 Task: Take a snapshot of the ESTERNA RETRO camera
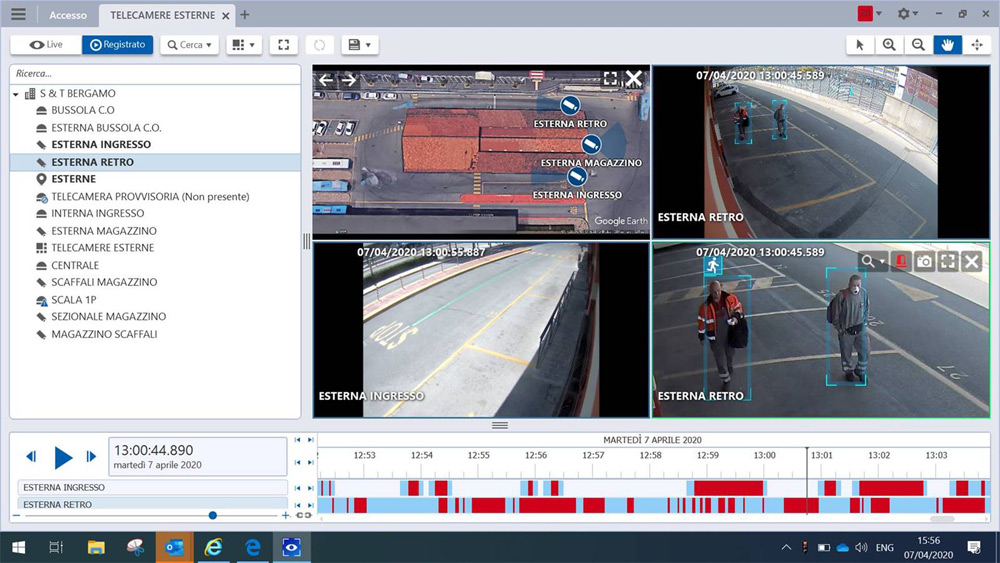(x=924, y=261)
